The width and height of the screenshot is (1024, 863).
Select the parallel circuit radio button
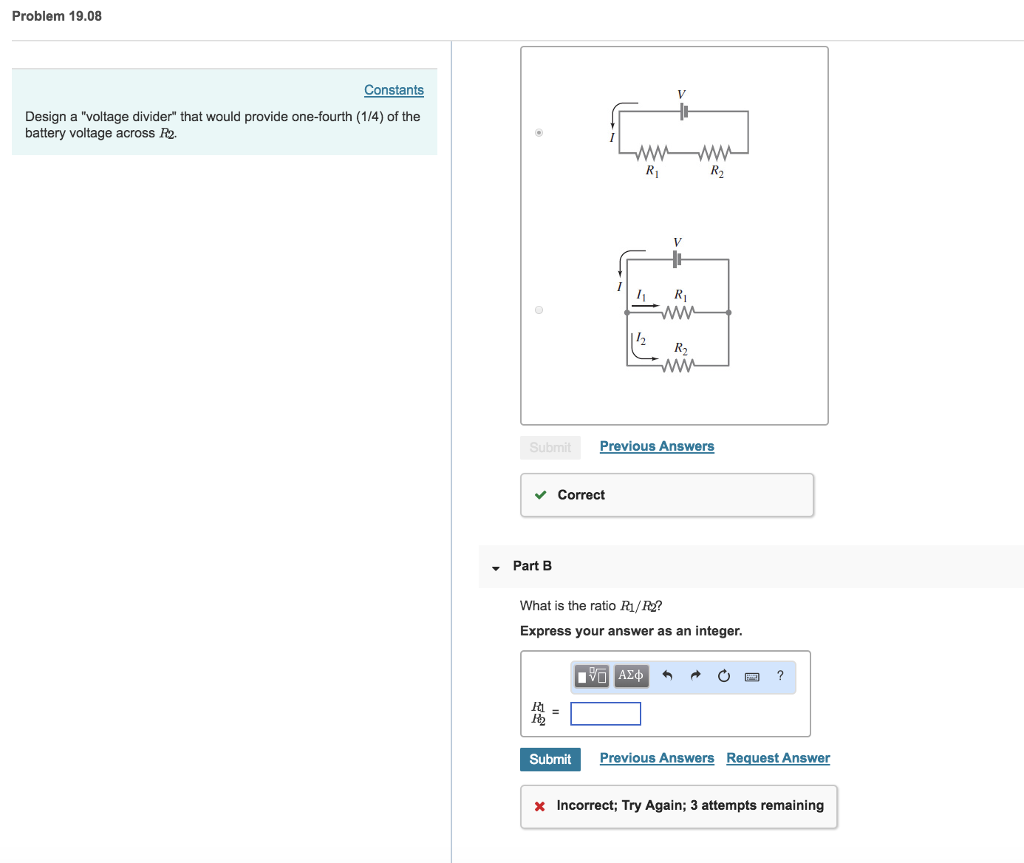pyautogui.click(x=538, y=310)
